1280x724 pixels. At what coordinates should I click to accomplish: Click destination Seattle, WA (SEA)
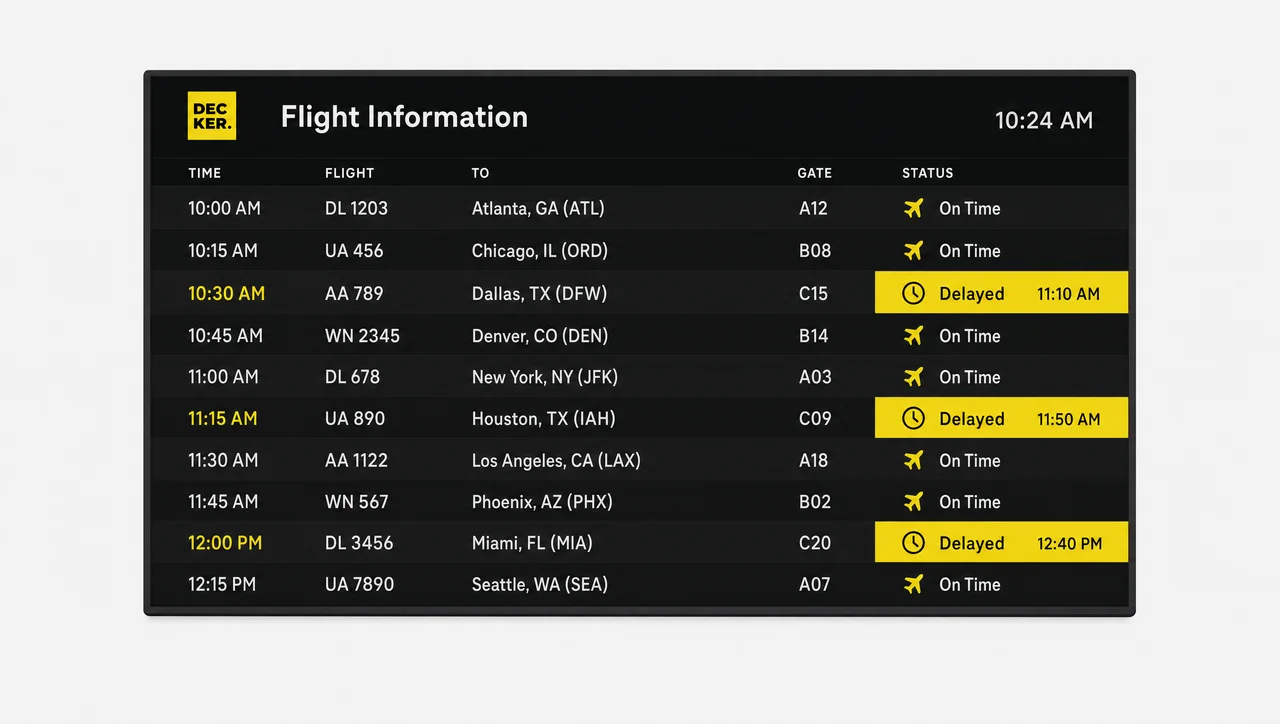(540, 585)
